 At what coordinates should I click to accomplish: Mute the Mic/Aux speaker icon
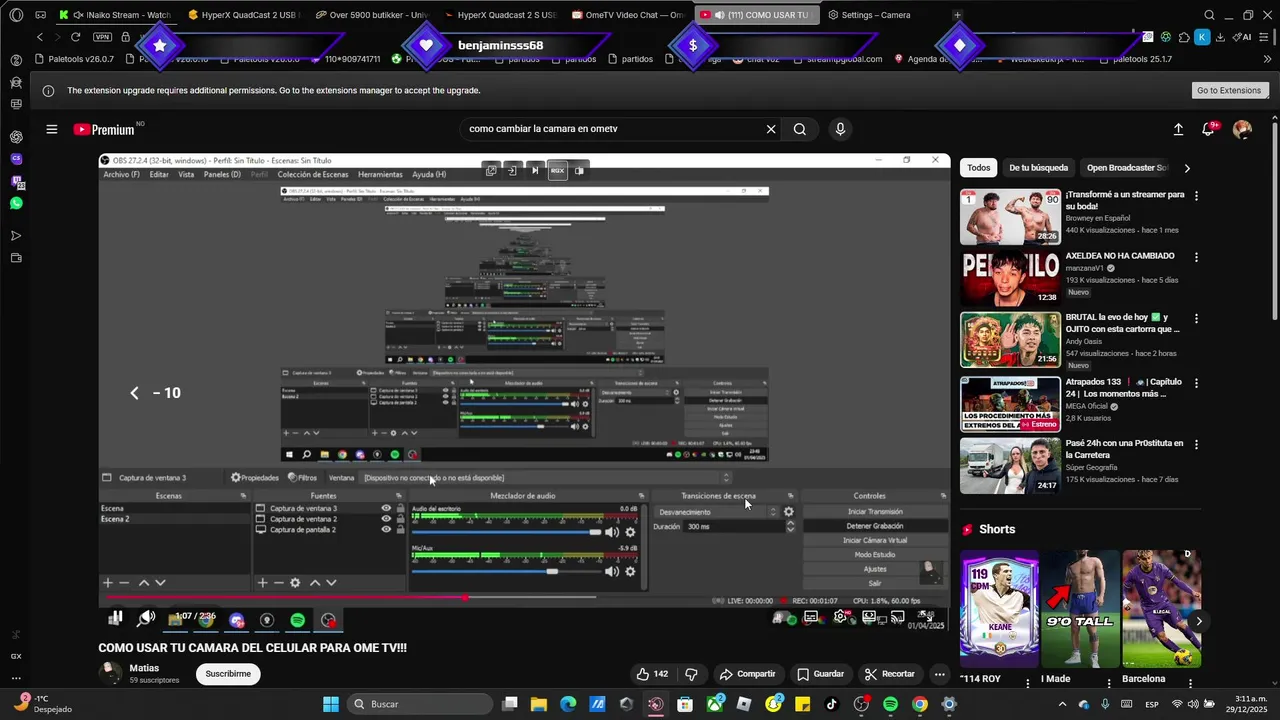pos(612,571)
